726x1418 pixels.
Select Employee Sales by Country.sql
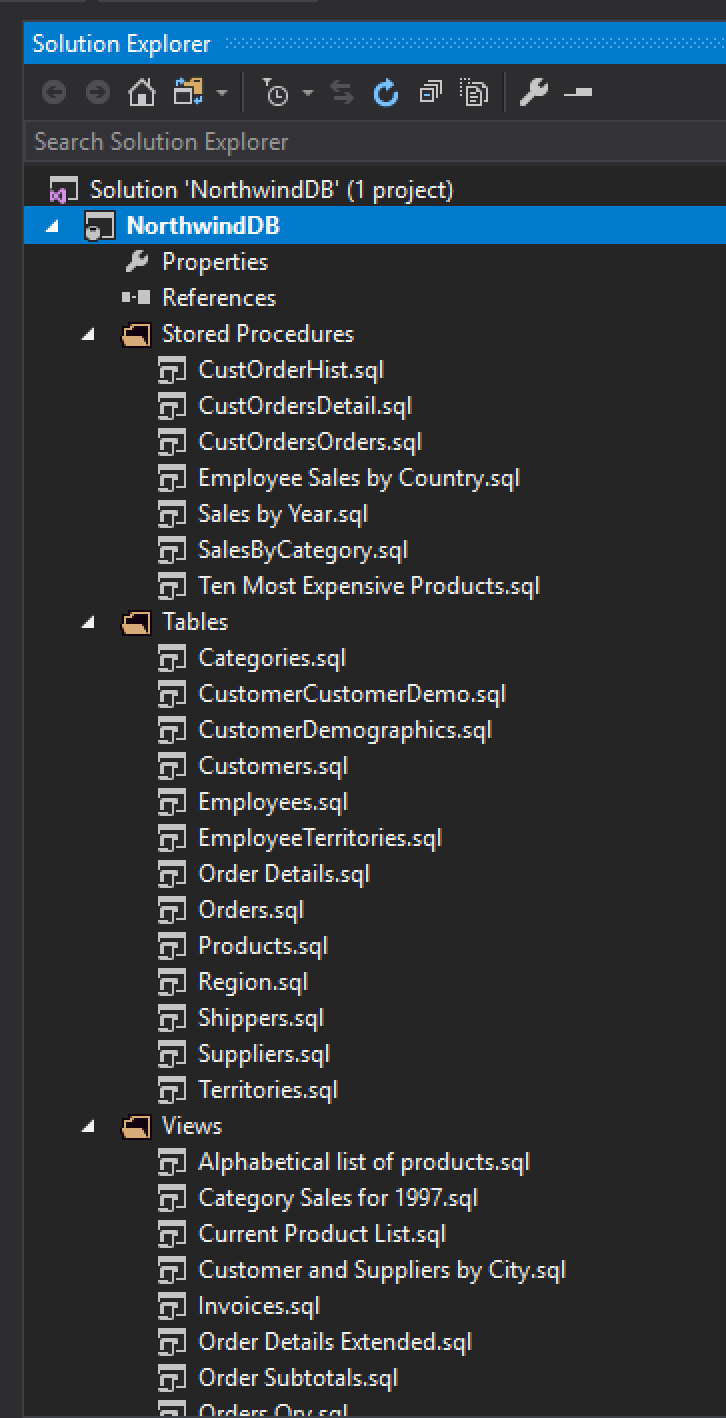point(359,478)
